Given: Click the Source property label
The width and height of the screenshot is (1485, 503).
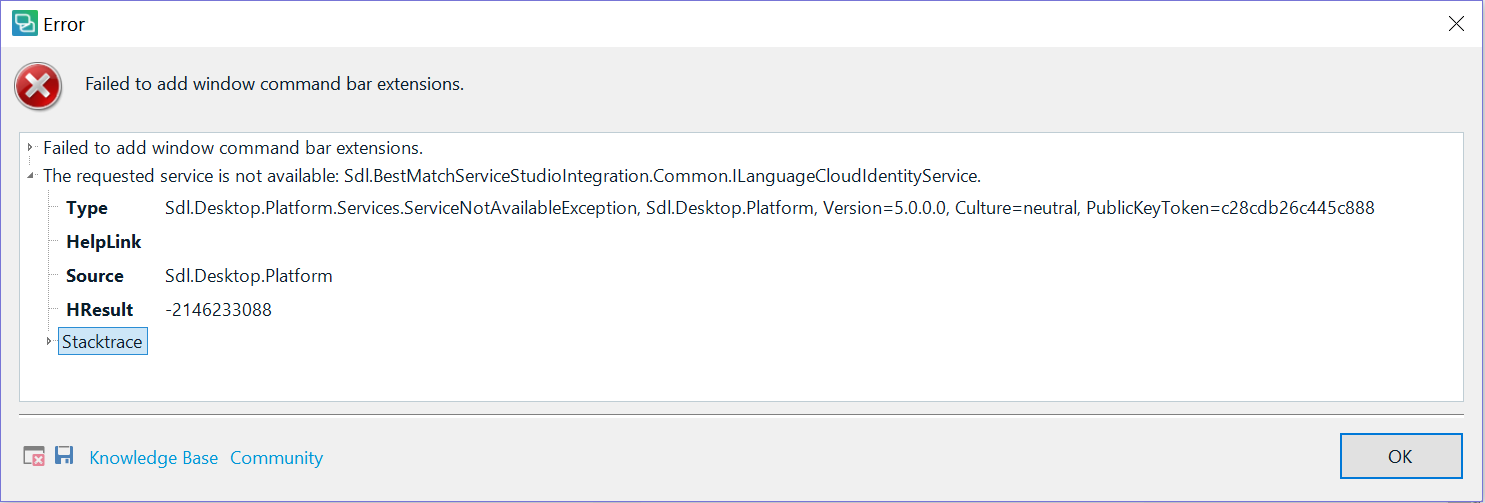Looking at the screenshot, I should coord(95,276).
